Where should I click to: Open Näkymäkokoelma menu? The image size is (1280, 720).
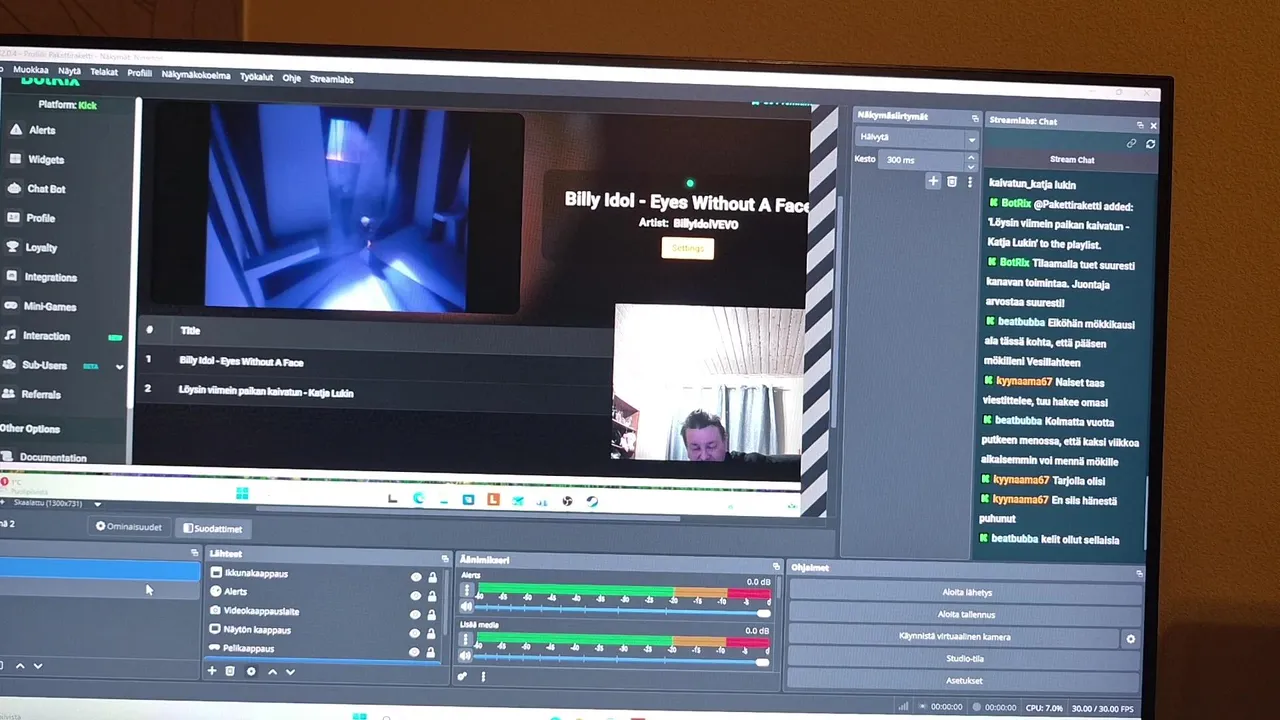(196, 75)
